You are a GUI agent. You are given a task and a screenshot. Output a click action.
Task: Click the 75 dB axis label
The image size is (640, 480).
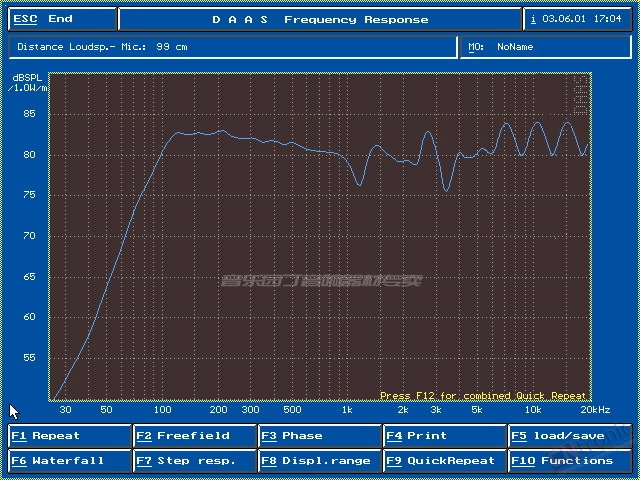tap(29, 195)
